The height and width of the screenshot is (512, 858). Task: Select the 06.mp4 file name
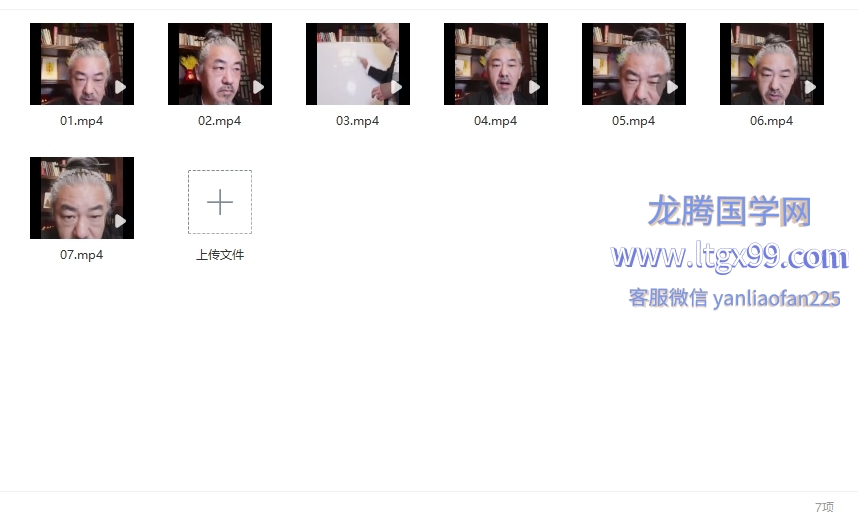coord(771,121)
